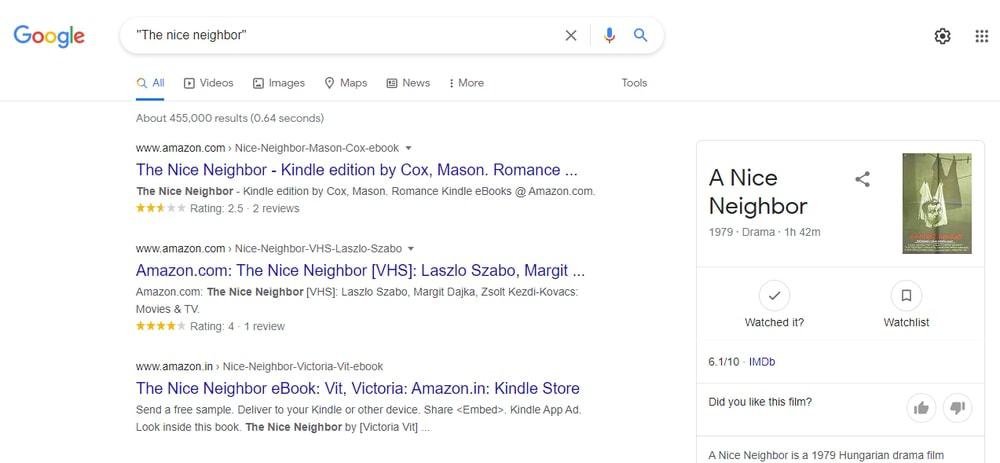
Task: Click the 'Rating: 4 · 1 review' text
Action: tap(237, 327)
